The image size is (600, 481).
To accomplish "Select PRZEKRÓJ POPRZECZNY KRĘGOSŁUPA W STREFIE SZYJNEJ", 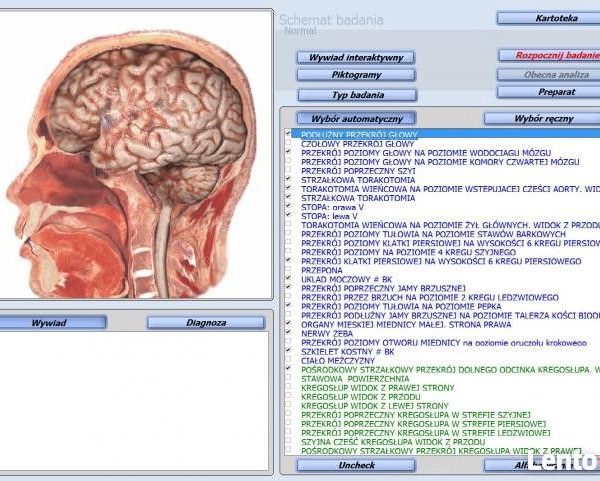I will pos(416,415).
